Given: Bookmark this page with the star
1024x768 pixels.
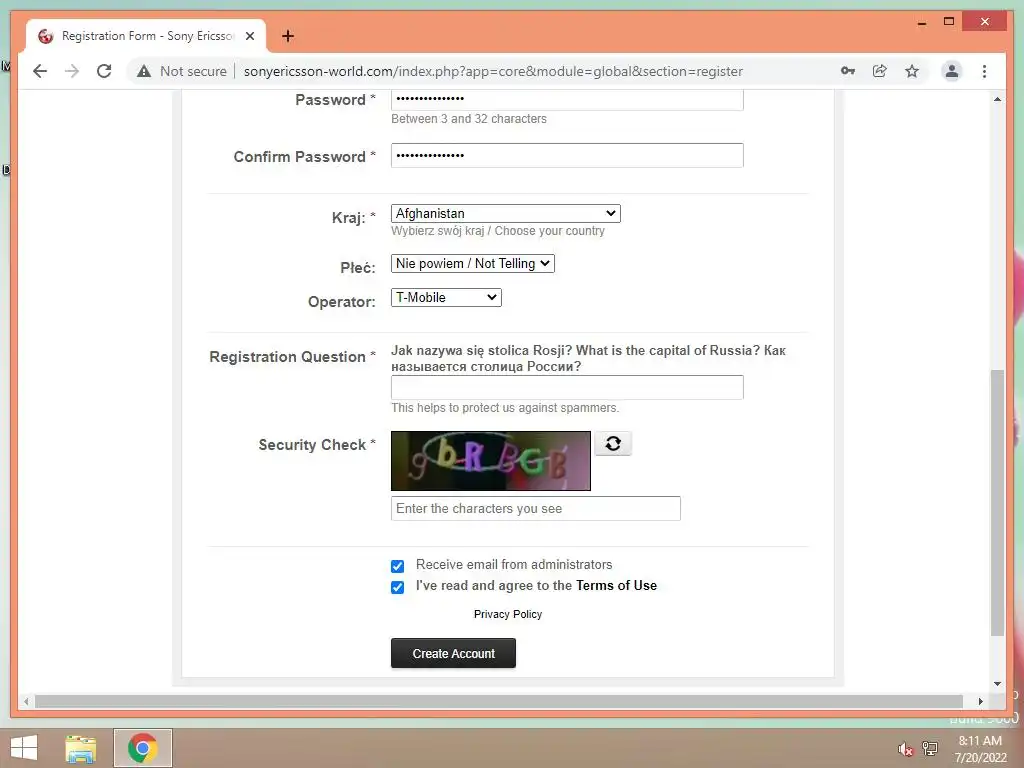Looking at the screenshot, I should (x=912, y=71).
